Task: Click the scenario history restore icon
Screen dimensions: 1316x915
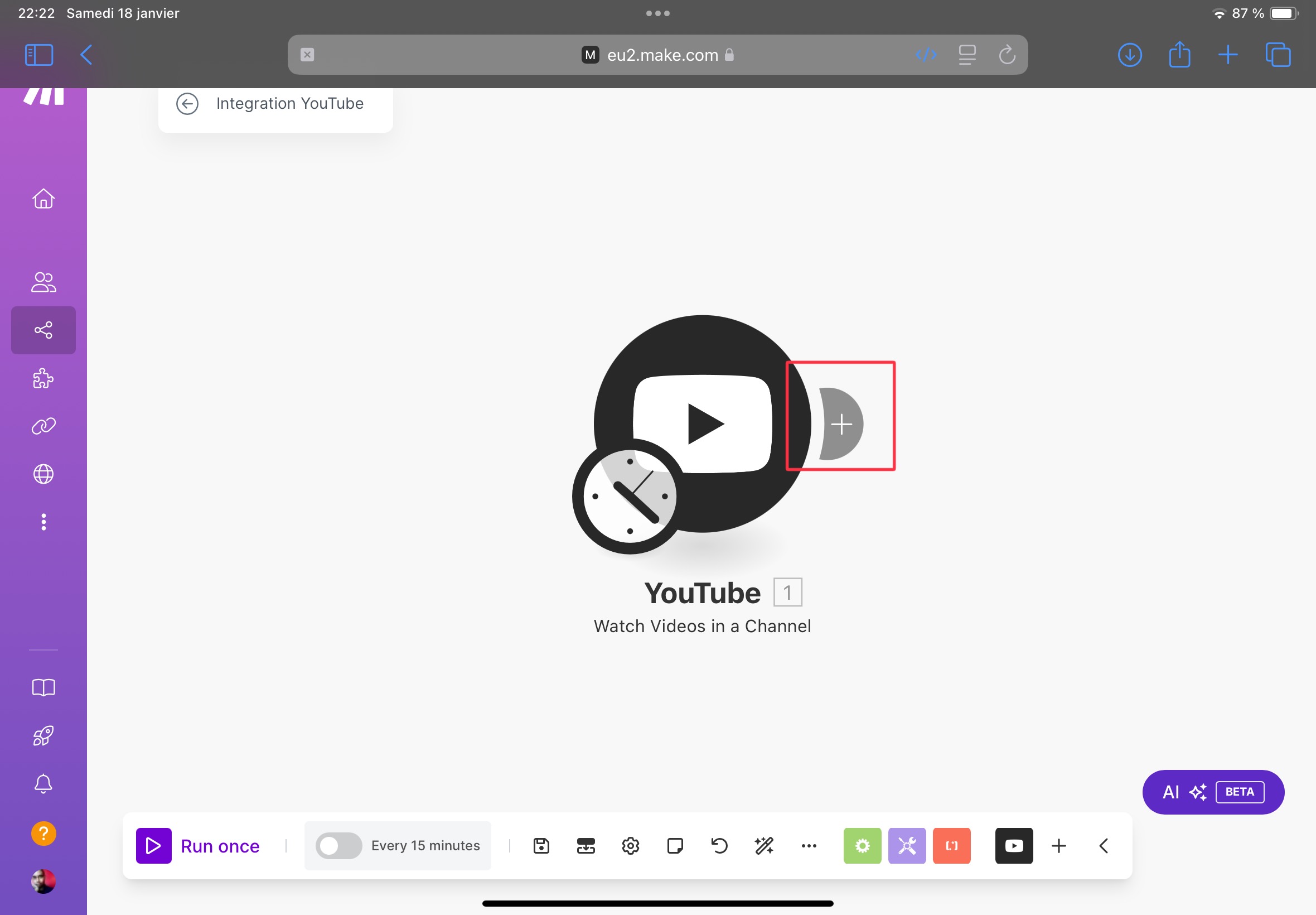Action: point(719,846)
